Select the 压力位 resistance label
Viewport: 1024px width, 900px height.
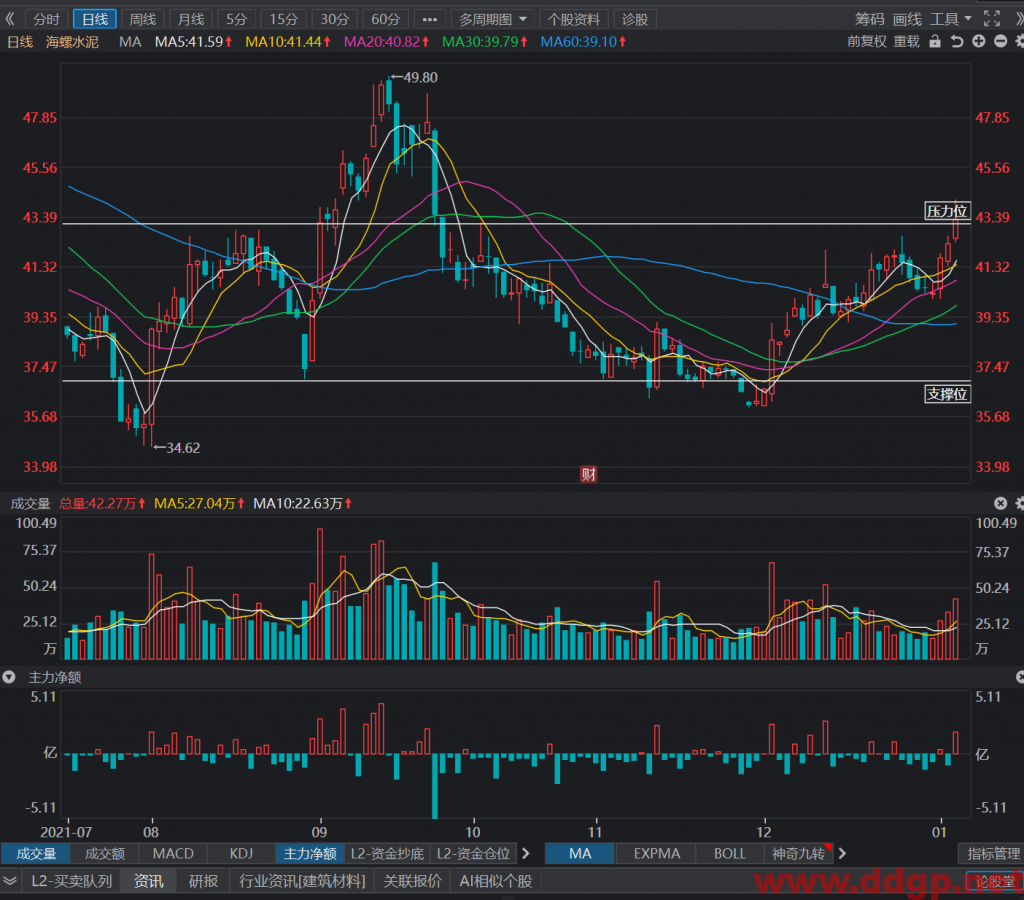click(947, 210)
